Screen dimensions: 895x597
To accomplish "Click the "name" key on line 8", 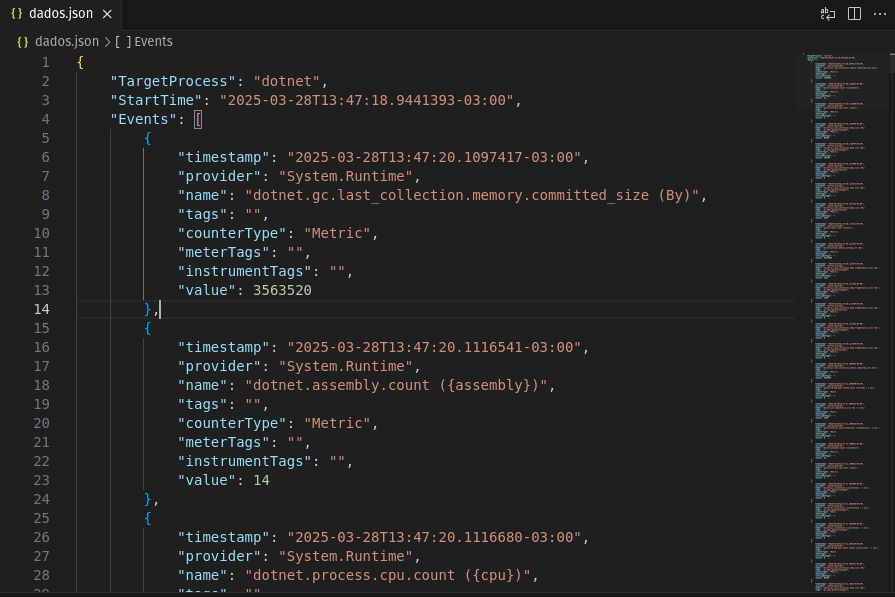I will pos(202,195).
